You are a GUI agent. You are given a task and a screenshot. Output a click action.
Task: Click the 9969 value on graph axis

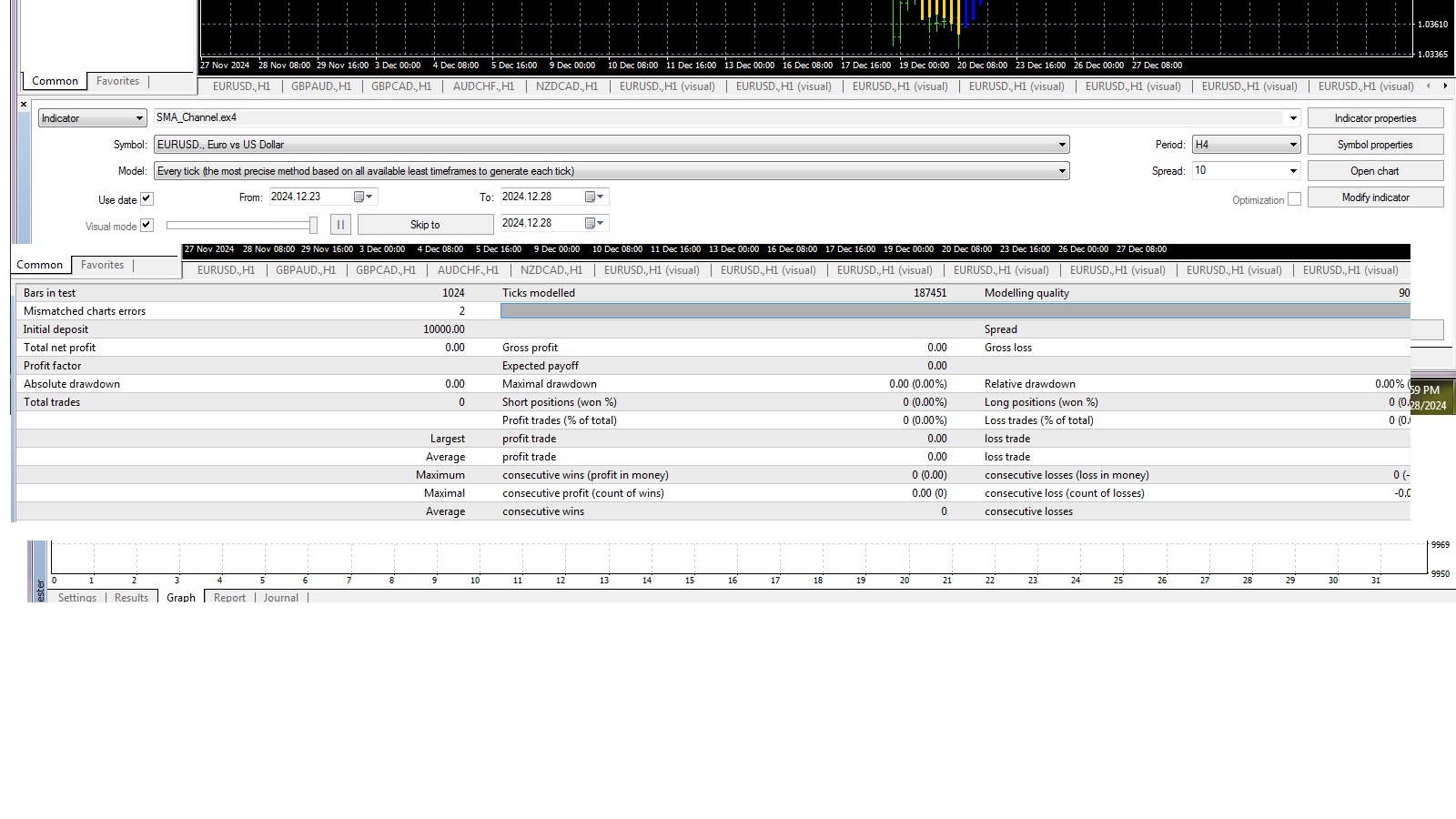1440,545
